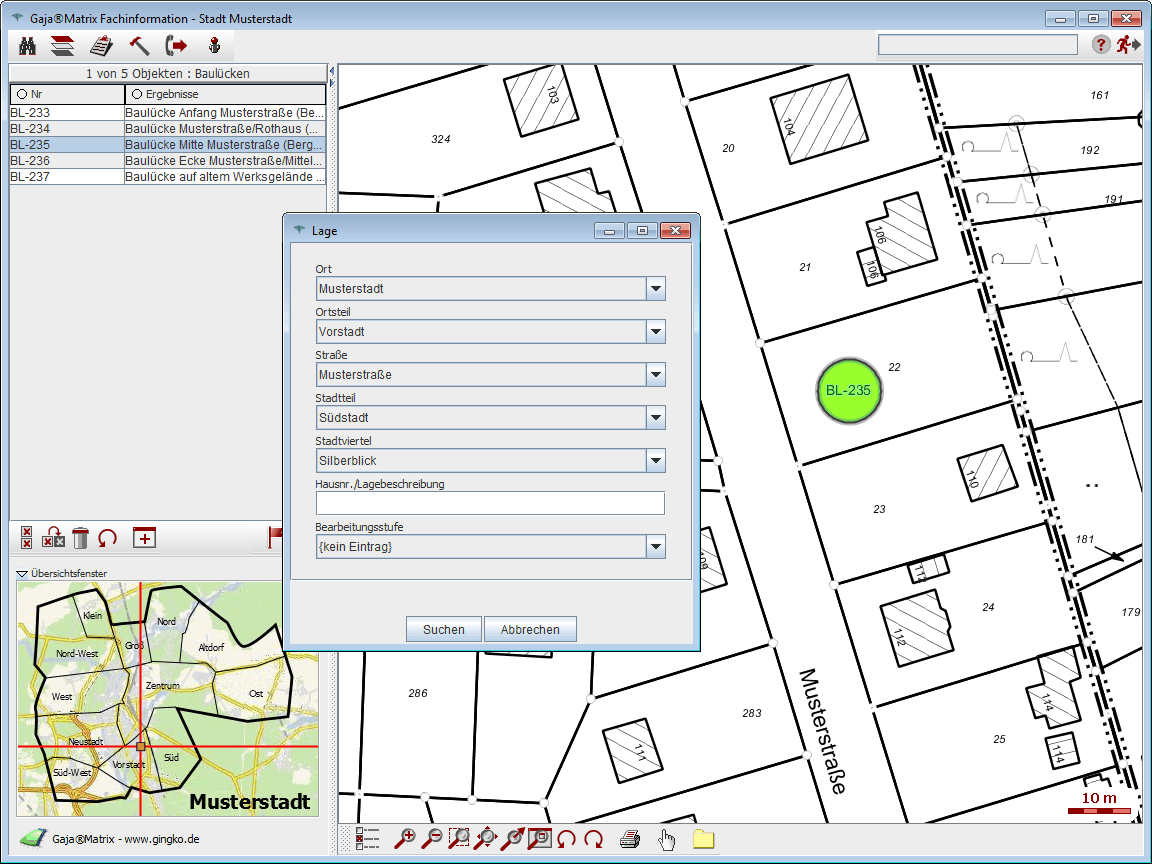Click the binoculars search icon
The height and width of the screenshot is (864, 1152).
[x=28, y=45]
